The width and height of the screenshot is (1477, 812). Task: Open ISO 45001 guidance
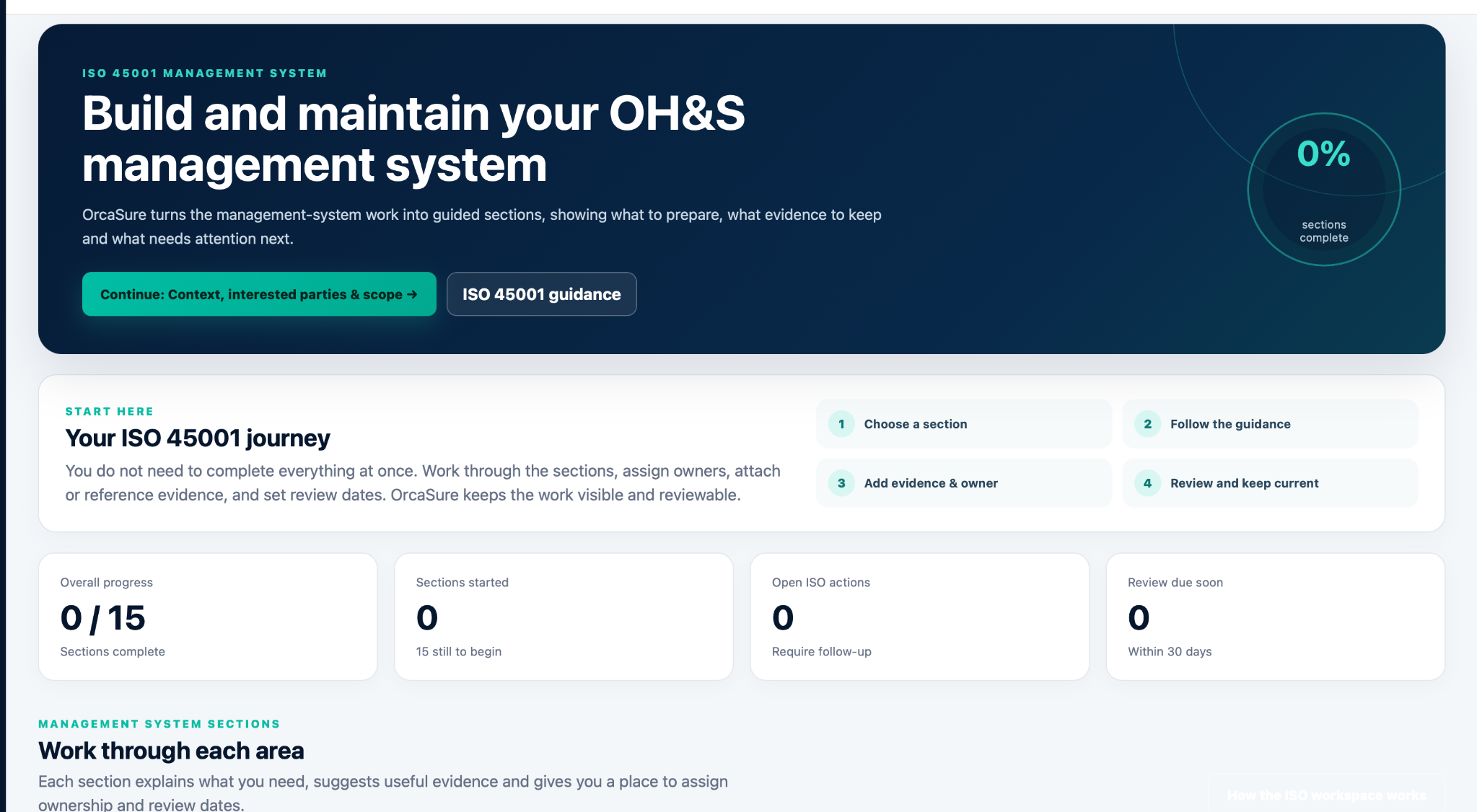pyautogui.click(x=541, y=294)
